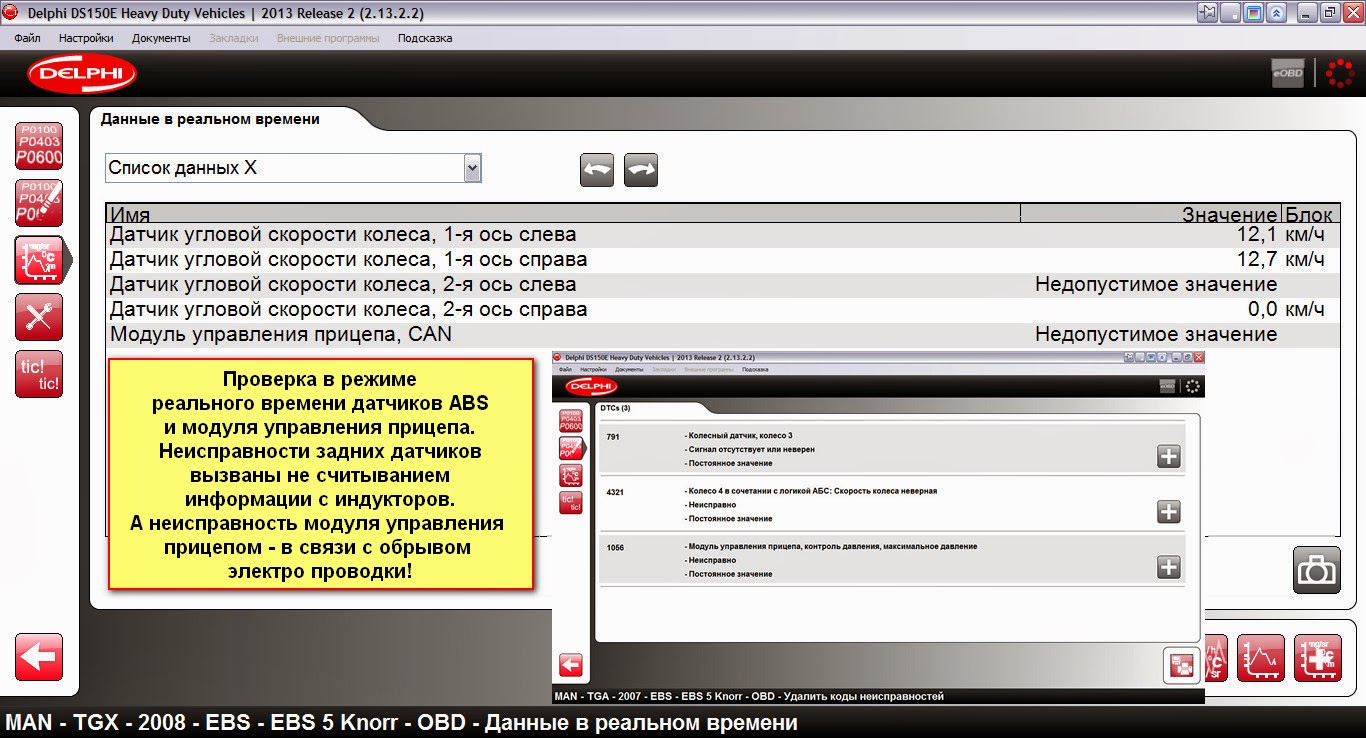Click the next data list arrow button
The height and width of the screenshot is (738, 1366).
point(641,170)
